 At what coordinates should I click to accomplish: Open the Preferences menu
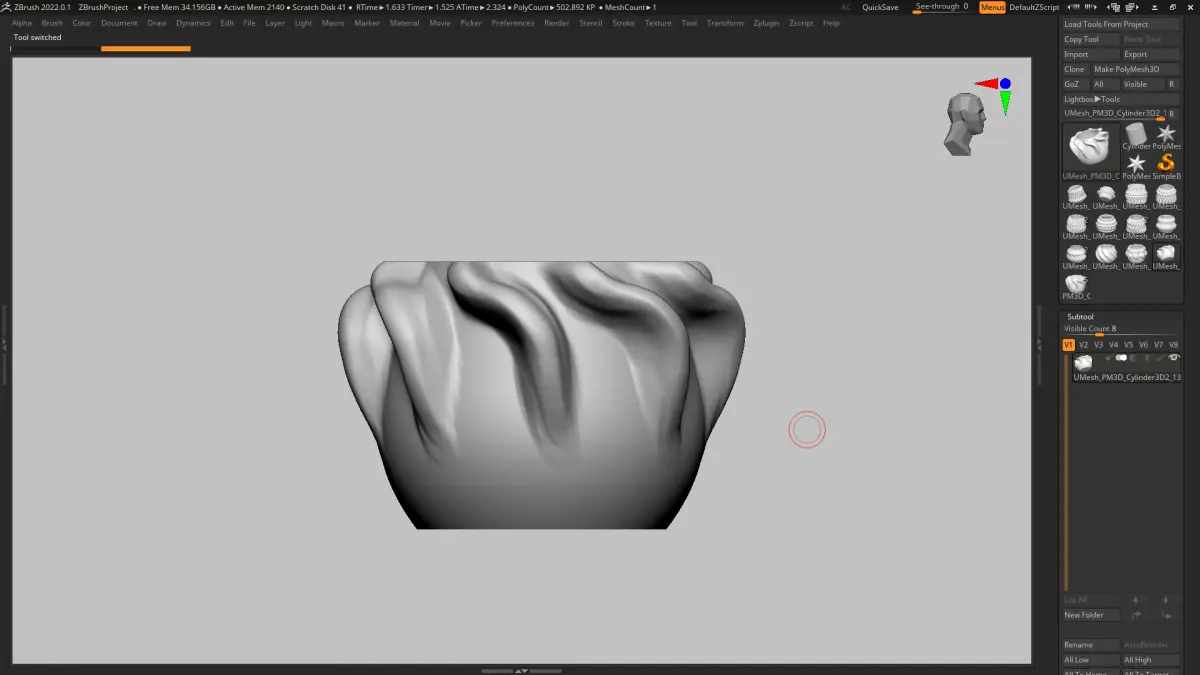coord(513,23)
